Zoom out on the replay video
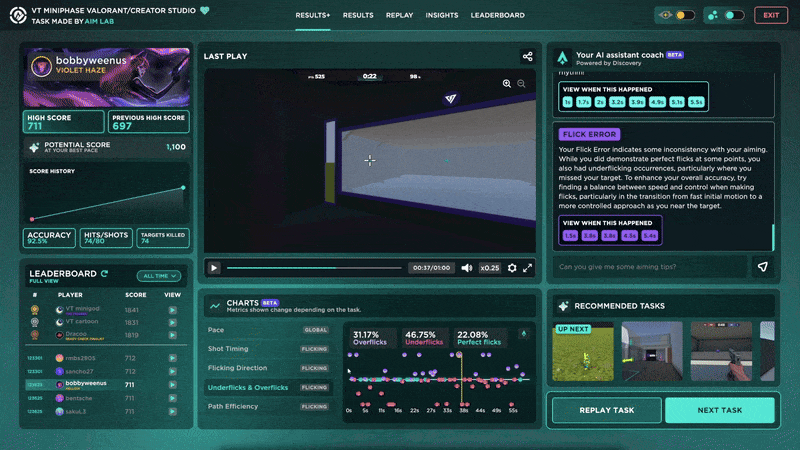 pos(521,84)
